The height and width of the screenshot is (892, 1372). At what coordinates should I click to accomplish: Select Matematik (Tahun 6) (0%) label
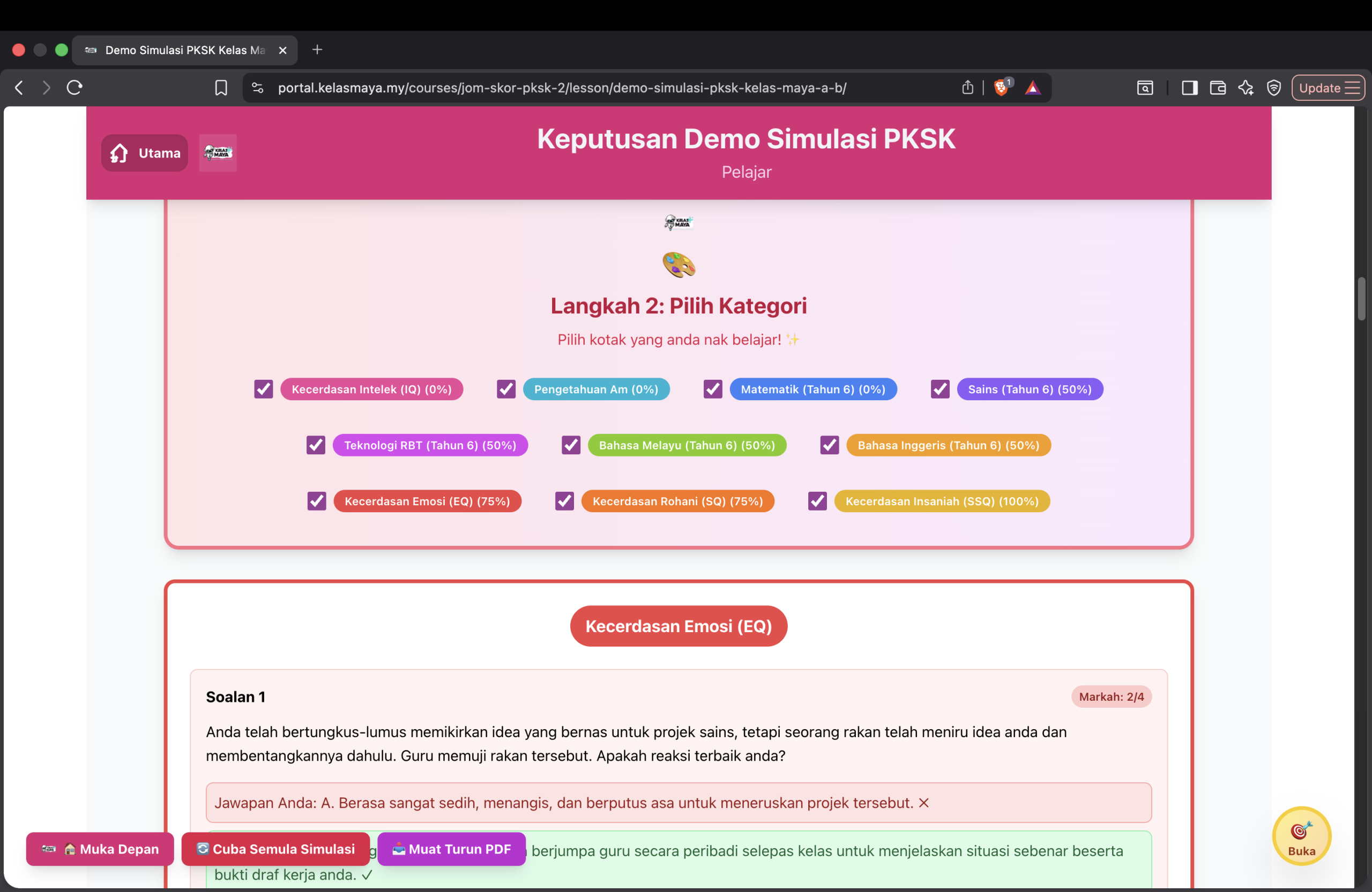[813, 389]
